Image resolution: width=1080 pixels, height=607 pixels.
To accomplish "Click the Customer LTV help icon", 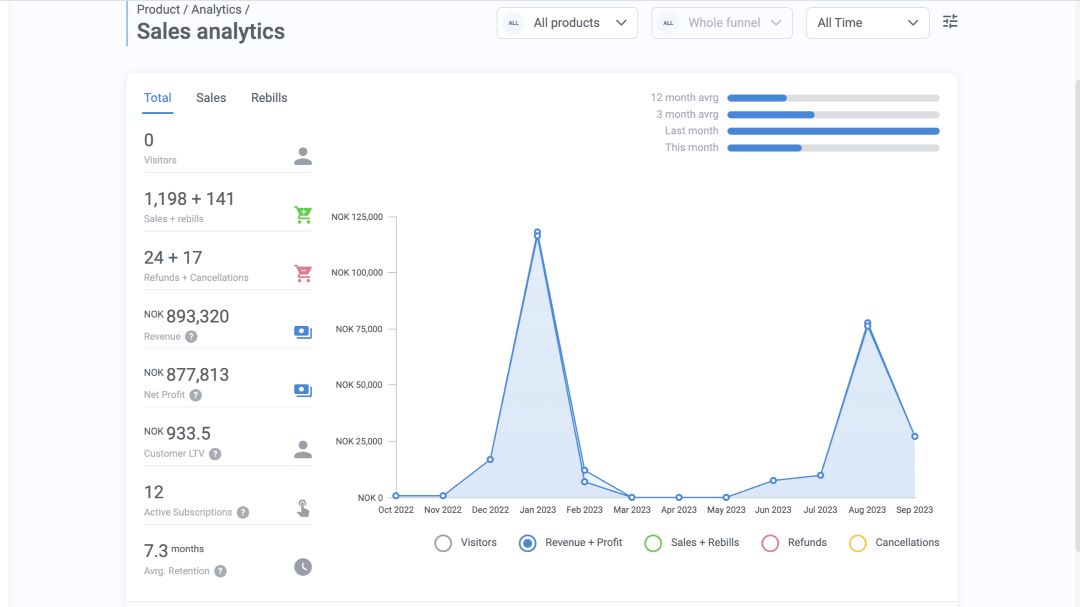I will click(x=215, y=454).
